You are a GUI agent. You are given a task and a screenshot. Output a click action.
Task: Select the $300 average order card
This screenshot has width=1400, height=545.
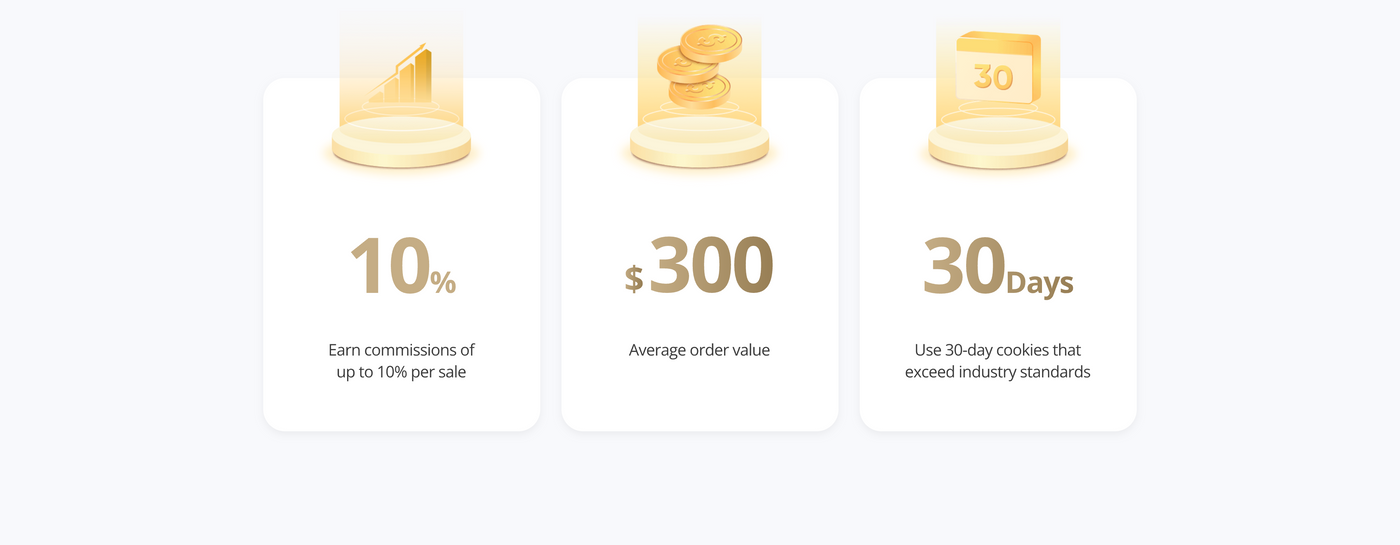[699, 410]
